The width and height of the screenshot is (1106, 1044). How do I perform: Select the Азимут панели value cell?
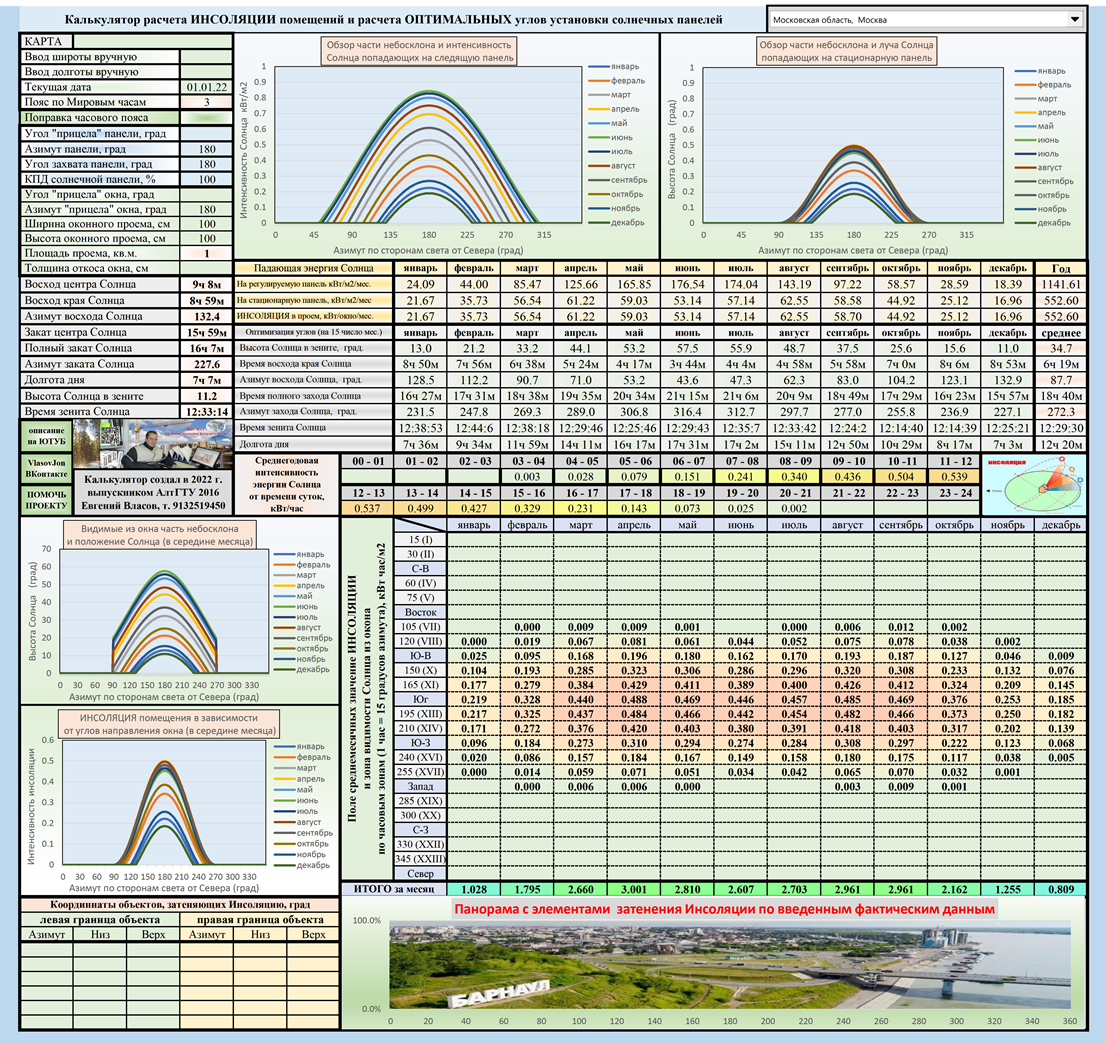click(206, 149)
